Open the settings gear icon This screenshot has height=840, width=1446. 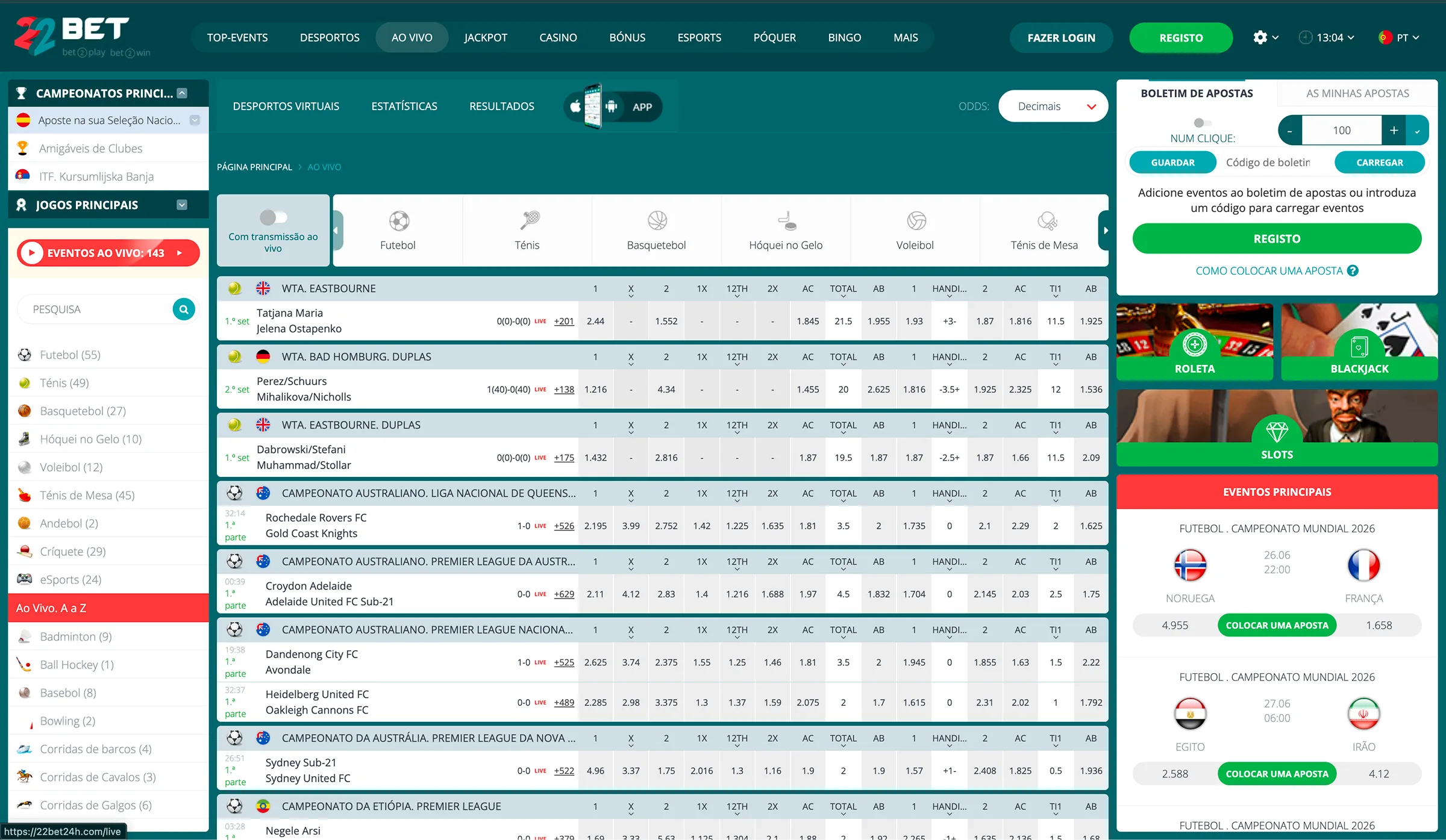[x=1260, y=37]
